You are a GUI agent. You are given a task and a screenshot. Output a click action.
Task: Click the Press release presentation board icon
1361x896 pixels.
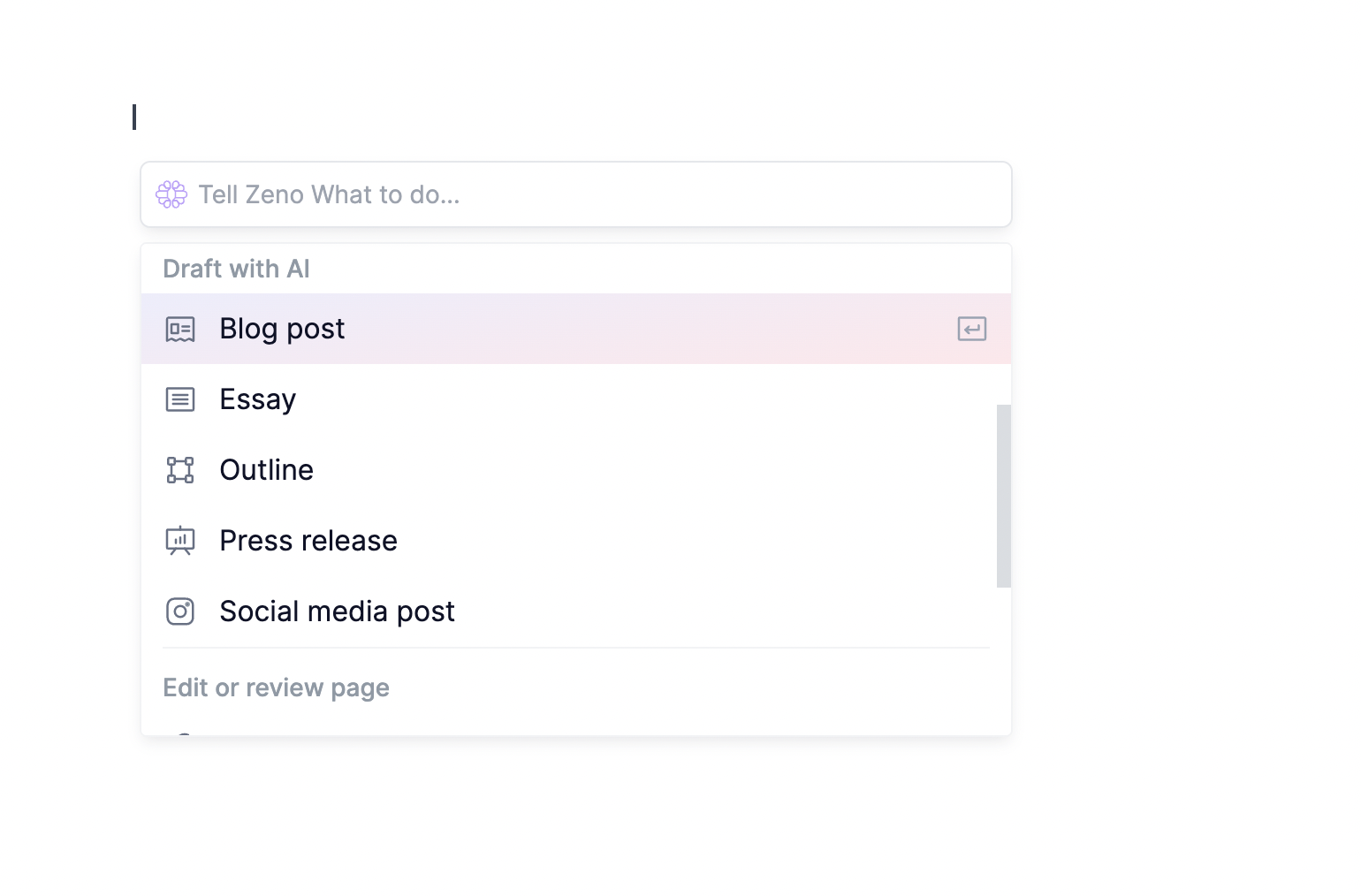click(180, 541)
